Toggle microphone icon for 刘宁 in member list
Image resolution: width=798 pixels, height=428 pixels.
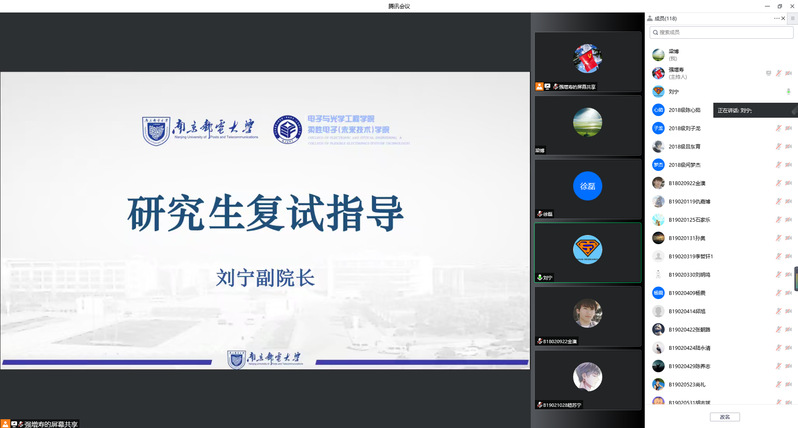click(788, 91)
